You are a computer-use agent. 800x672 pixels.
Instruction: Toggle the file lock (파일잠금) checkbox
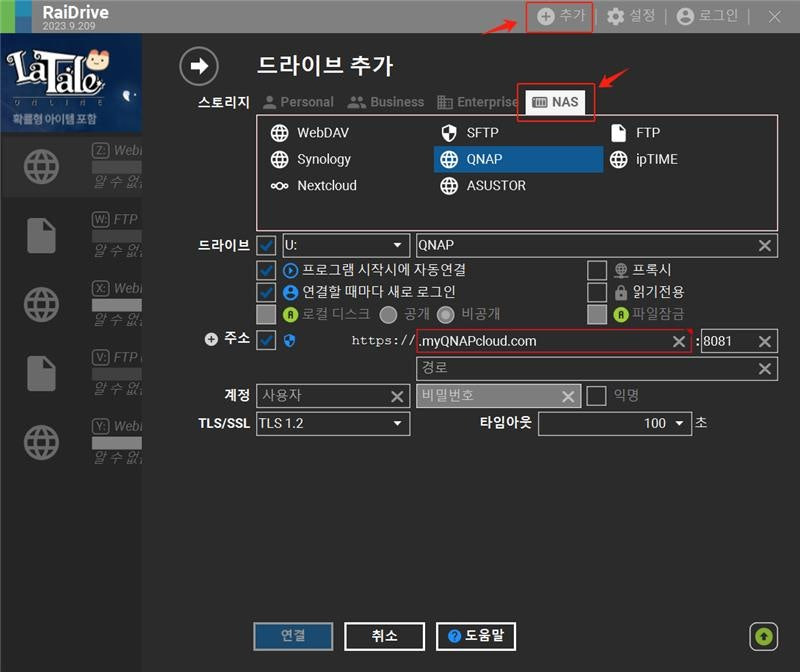pos(597,314)
